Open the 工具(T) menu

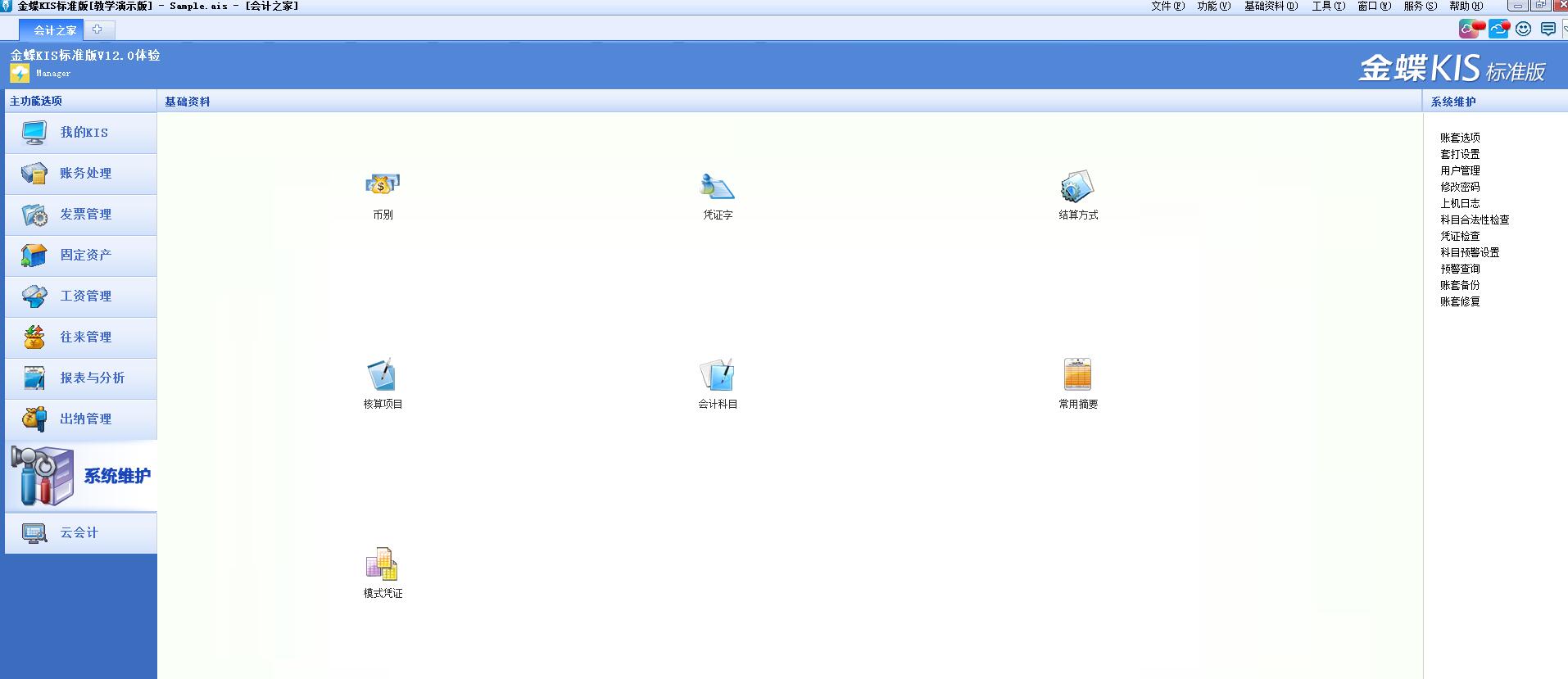tap(1328, 6)
